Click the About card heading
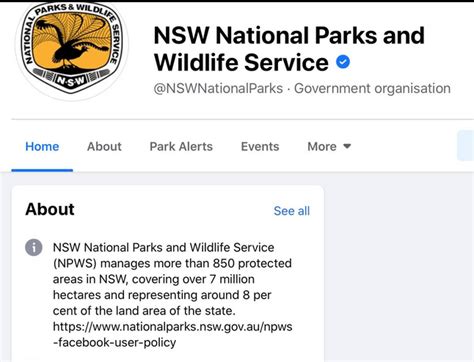 (50, 209)
